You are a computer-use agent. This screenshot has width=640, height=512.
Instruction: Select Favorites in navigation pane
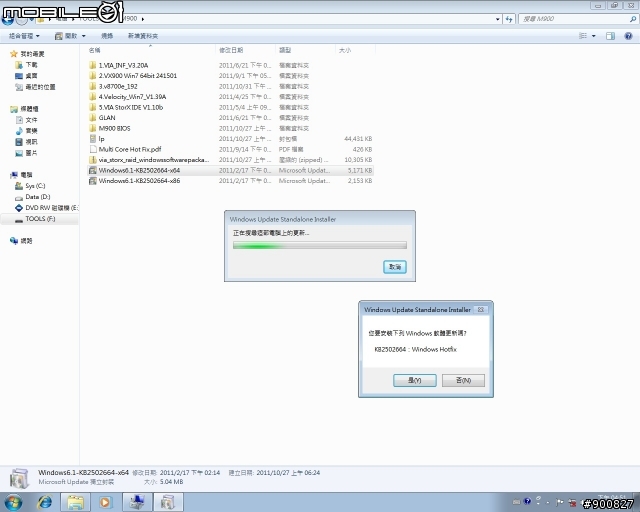pyautogui.click(x=27, y=54)
